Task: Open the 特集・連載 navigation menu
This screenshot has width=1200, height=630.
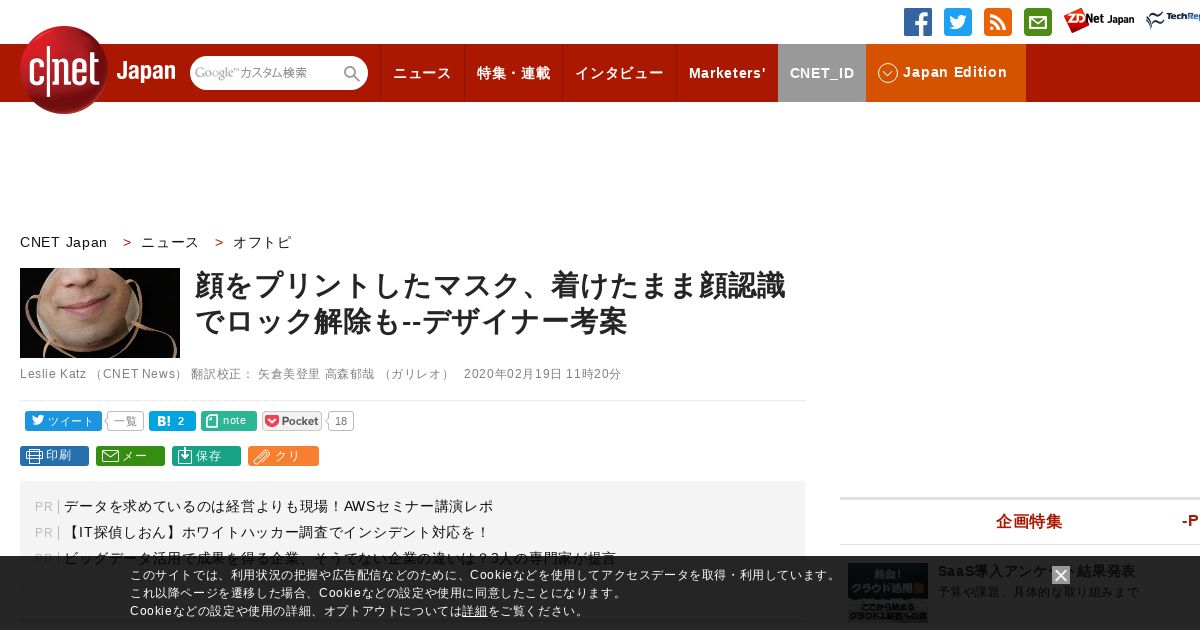Action: pyautogui.click(x=513, y=73)
